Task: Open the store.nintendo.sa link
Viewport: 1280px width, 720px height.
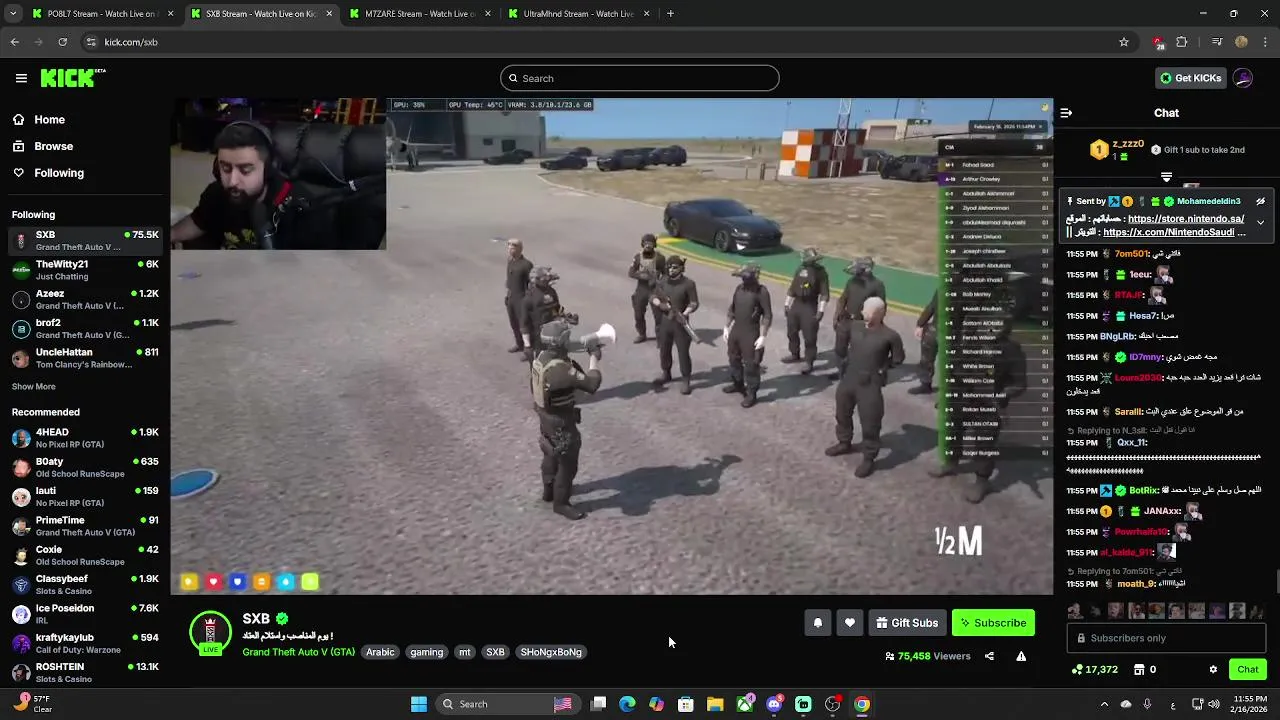Action: tap(1186, 219)
